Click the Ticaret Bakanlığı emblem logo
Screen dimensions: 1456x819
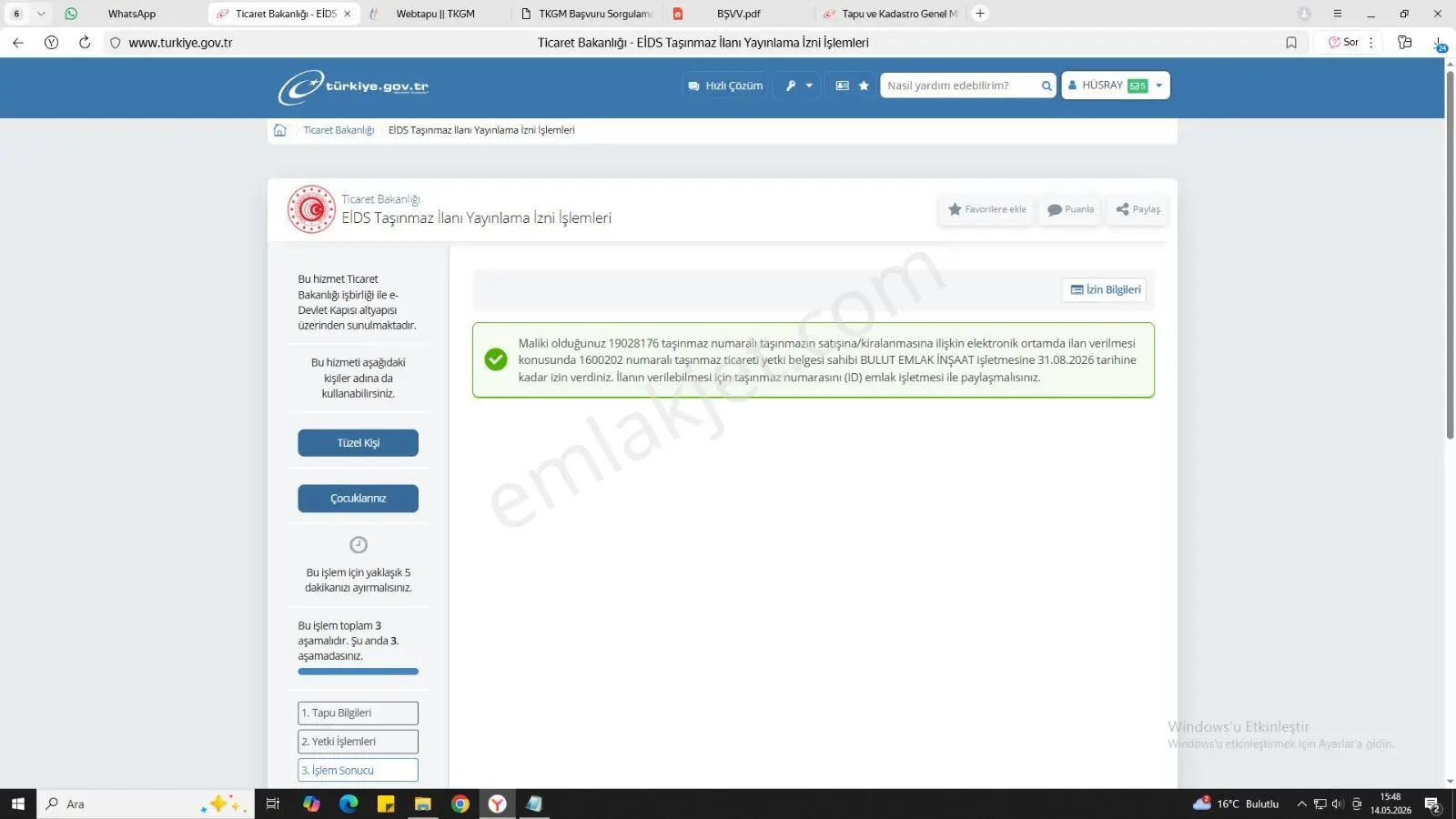coord(311,209)
